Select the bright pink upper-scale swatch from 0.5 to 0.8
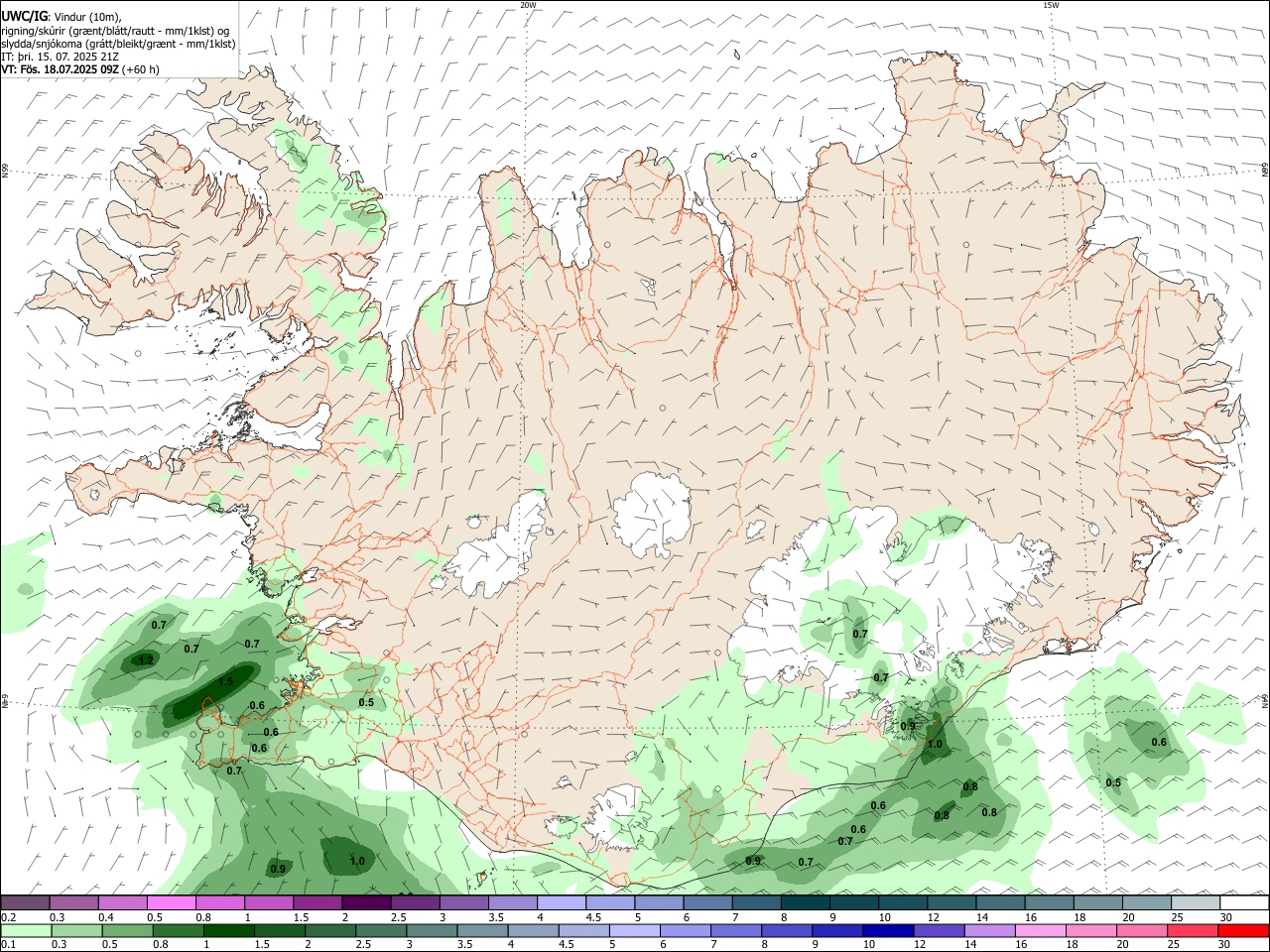This screenshot has width=1270, height=952. 171,902
